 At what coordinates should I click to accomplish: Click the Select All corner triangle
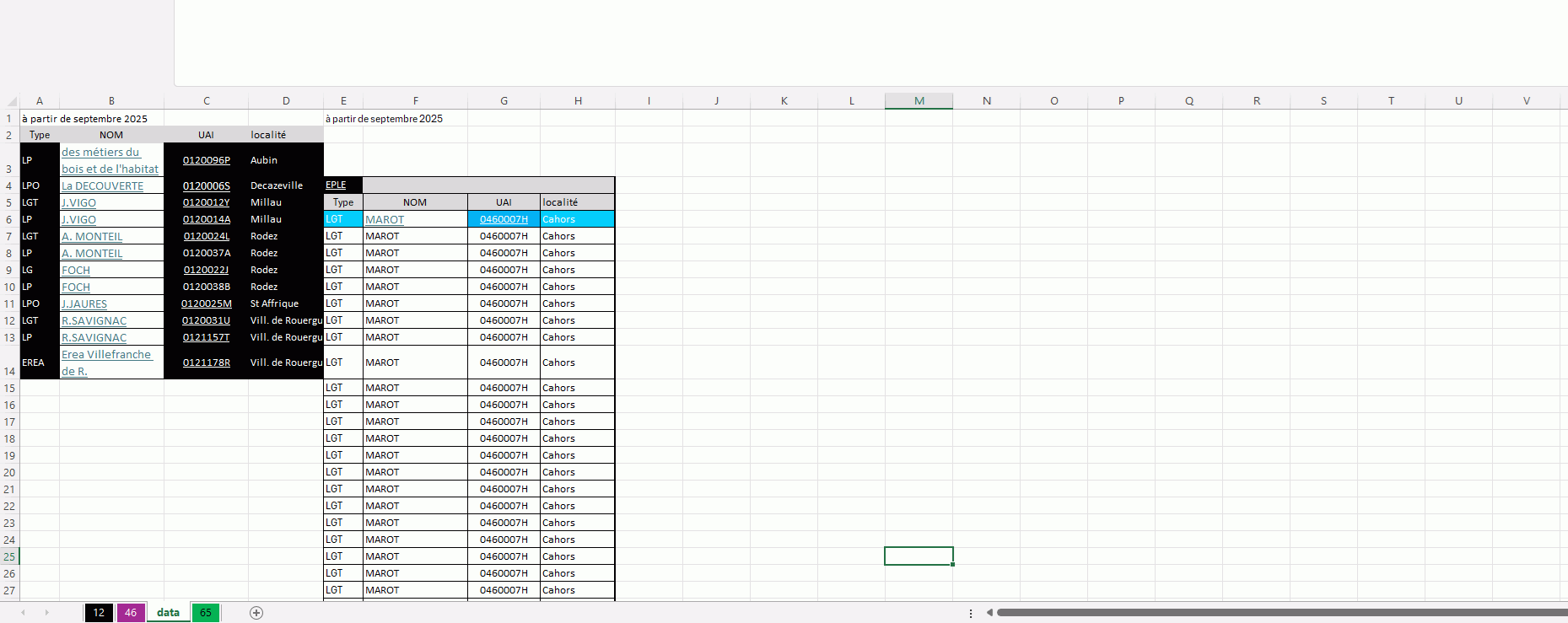tap(10, 101)
